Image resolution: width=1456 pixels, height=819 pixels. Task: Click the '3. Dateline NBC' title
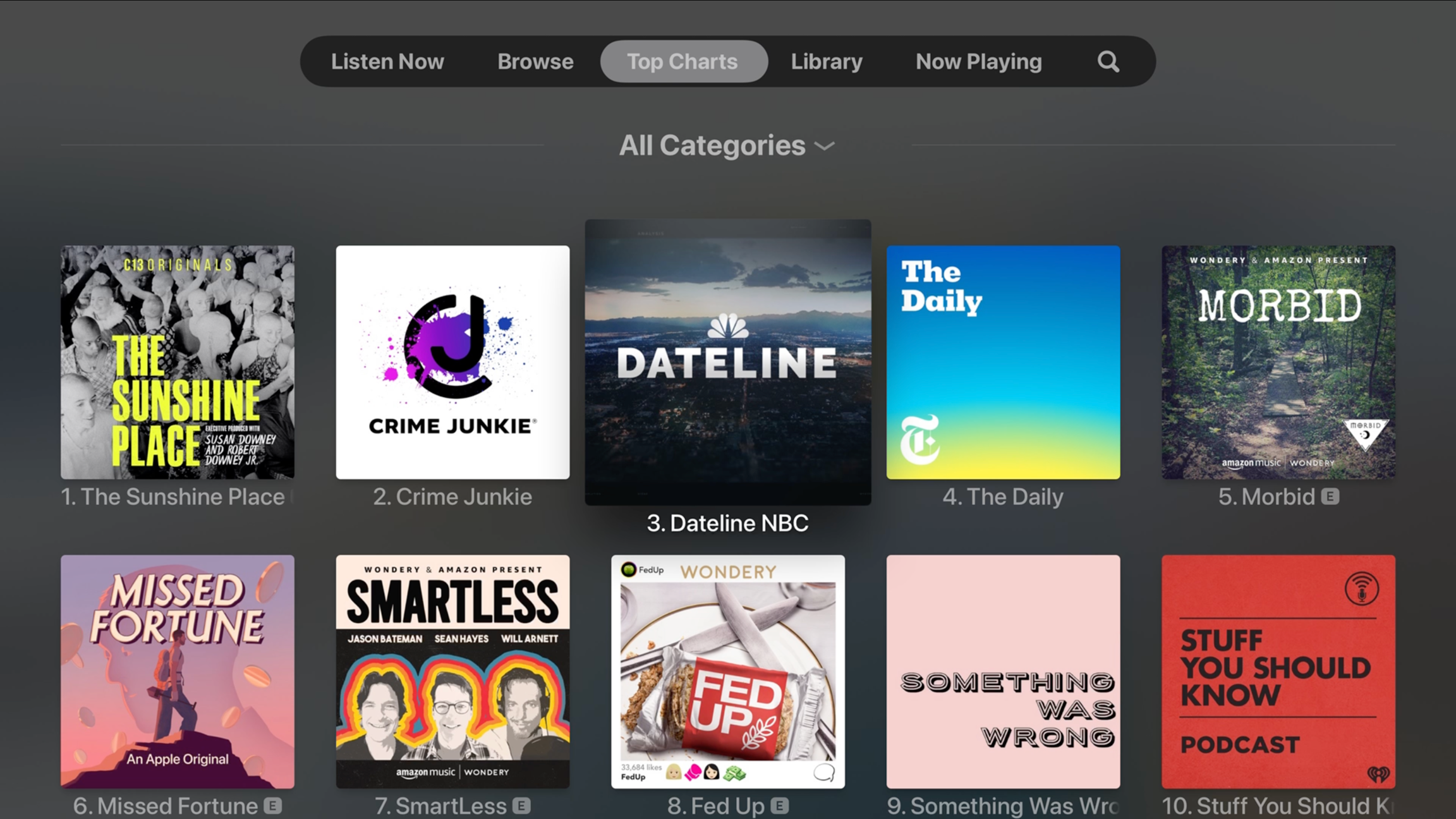tap(728, 523)
